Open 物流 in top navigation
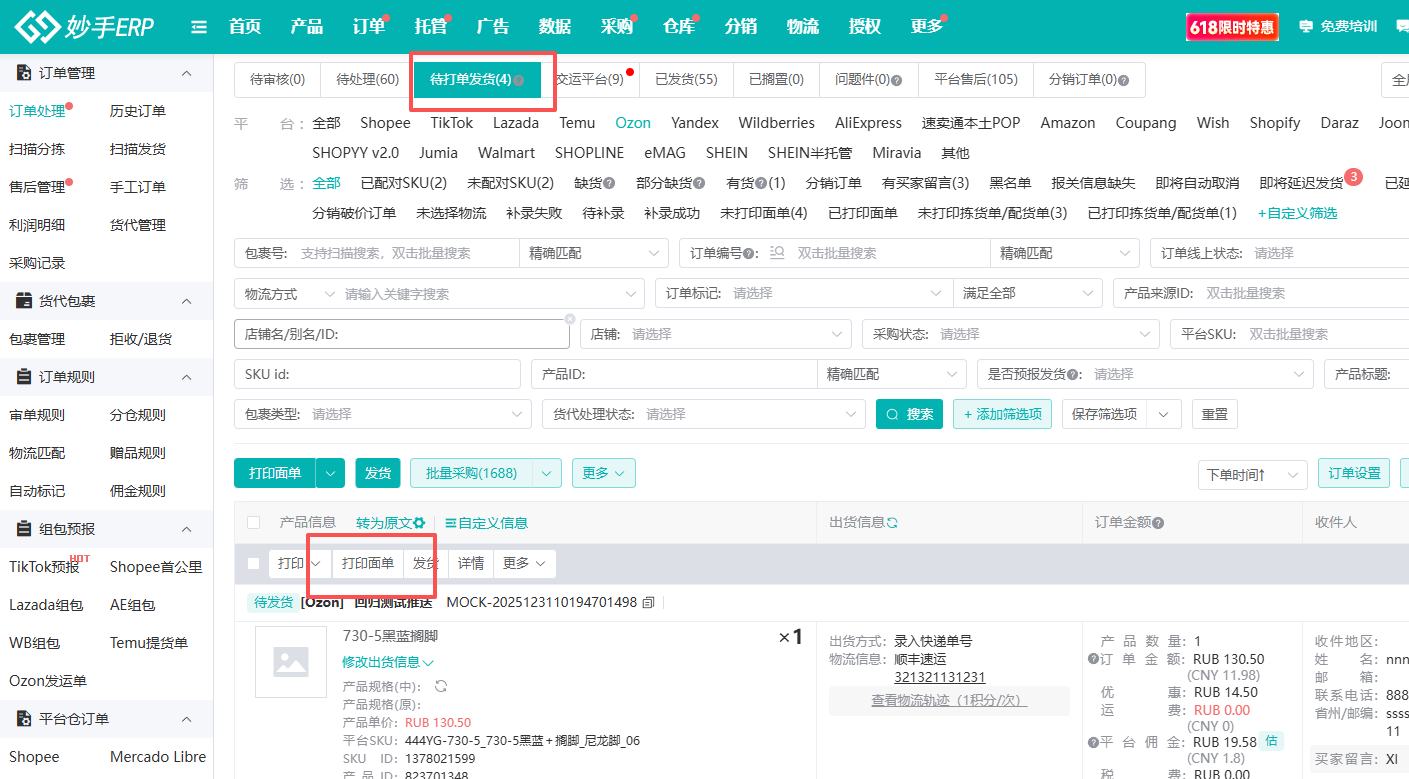Viewport: 1409px width, 779px height. (803, 27)
